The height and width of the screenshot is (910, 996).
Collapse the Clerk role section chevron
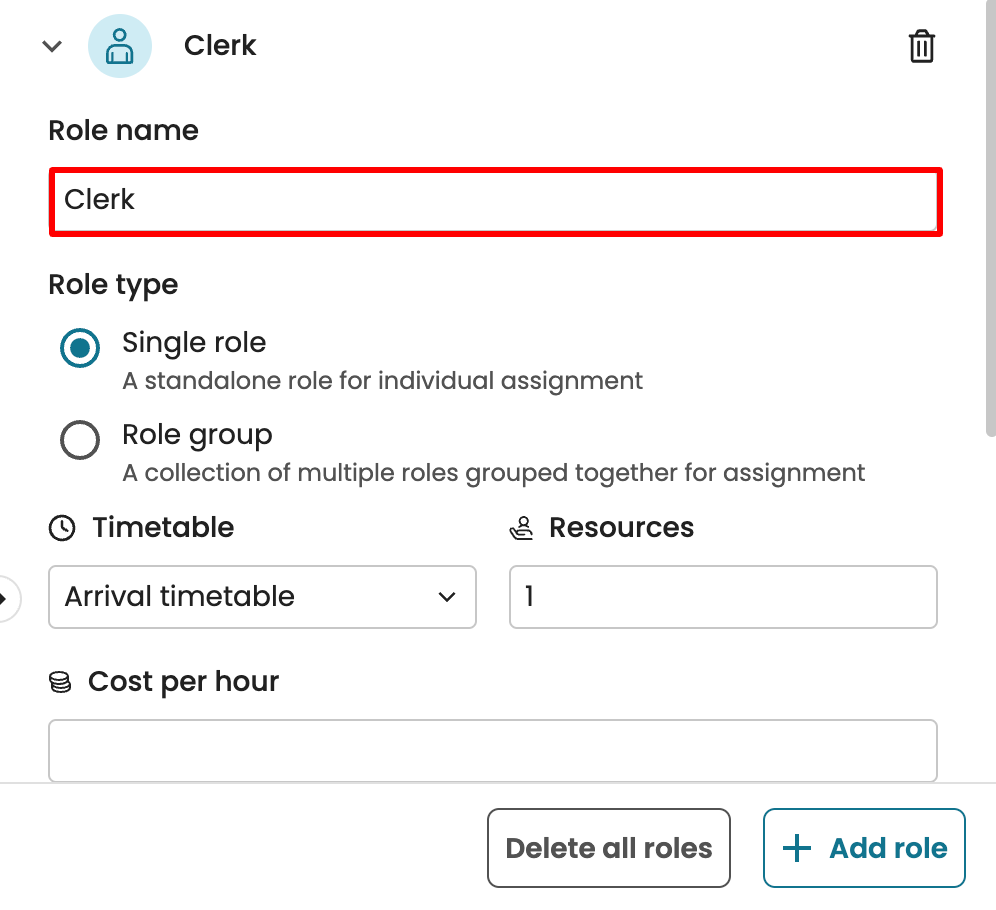tap(52, 46)
